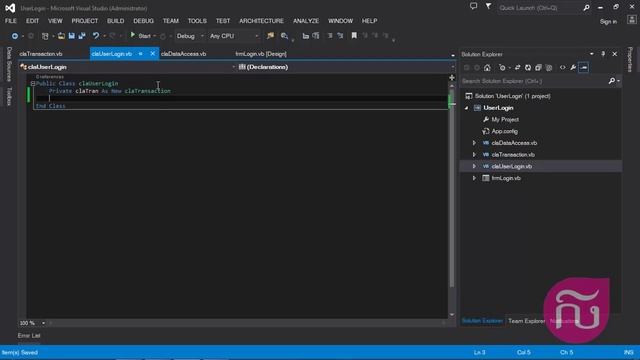640x360 pixels.
Task: Refresh the Solution Explorer
Action: tap(528, 68)
